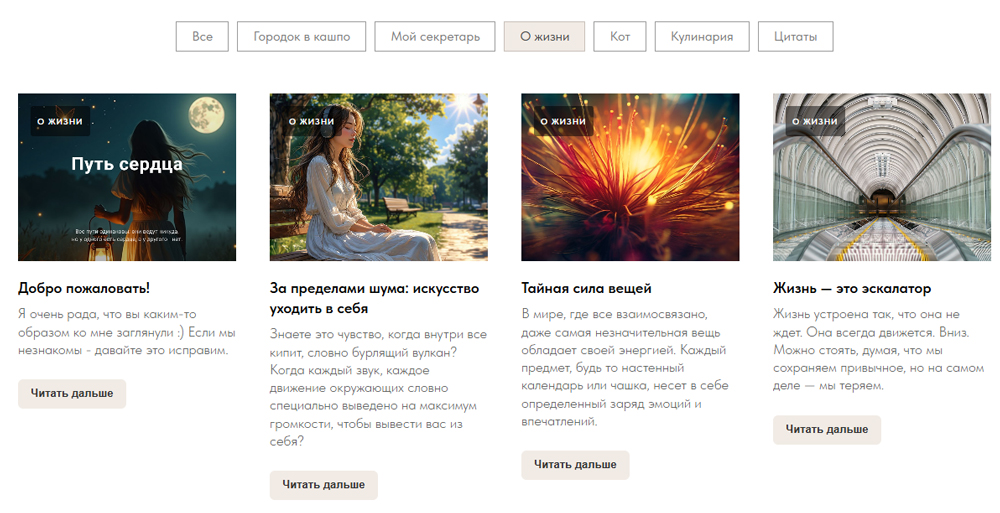
Task: Open the girl with headphones thumbnail
Action: tap(379, 177)
